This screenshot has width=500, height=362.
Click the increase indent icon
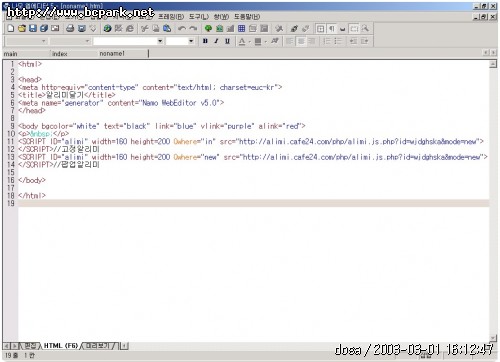[365, 41]
